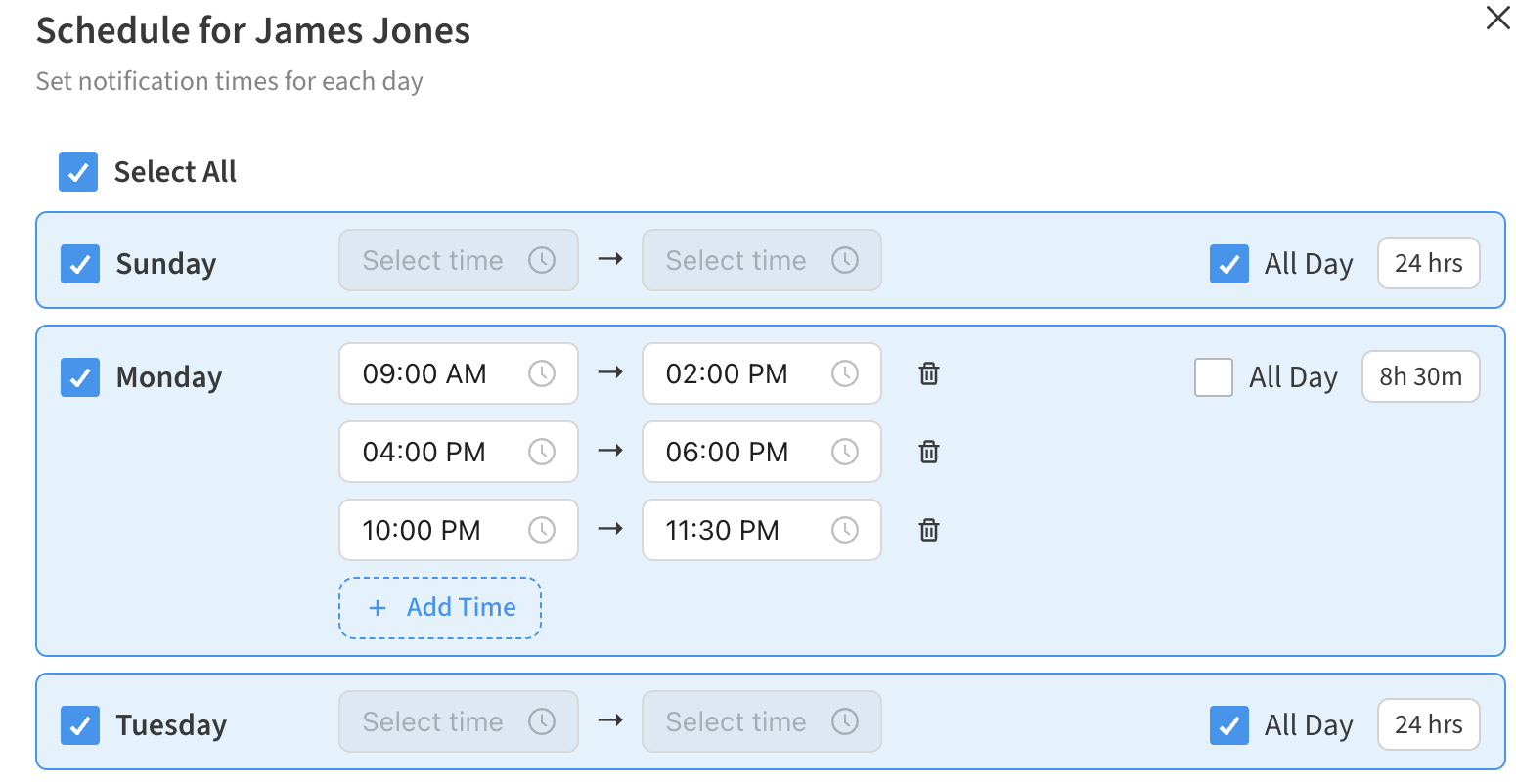Click Monday's 8h 30m duration badge

coord(1421,376)
